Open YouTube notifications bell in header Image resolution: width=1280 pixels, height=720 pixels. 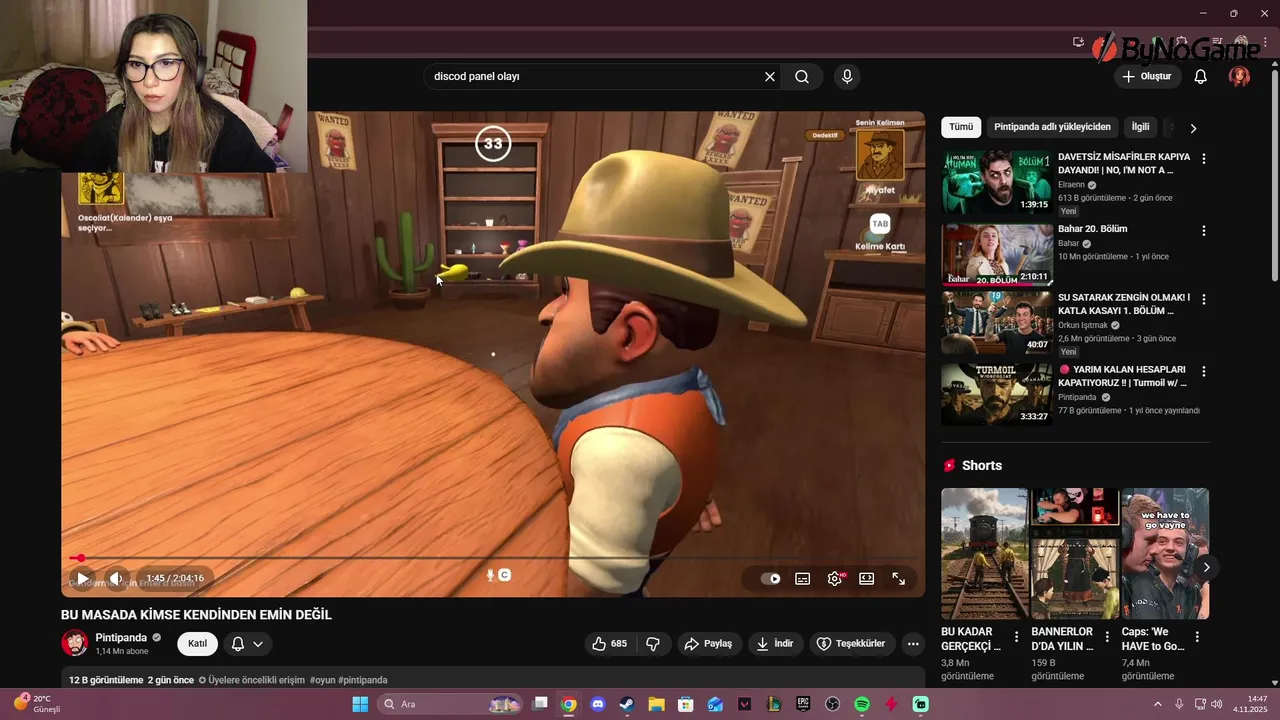tap(1201, 76)
